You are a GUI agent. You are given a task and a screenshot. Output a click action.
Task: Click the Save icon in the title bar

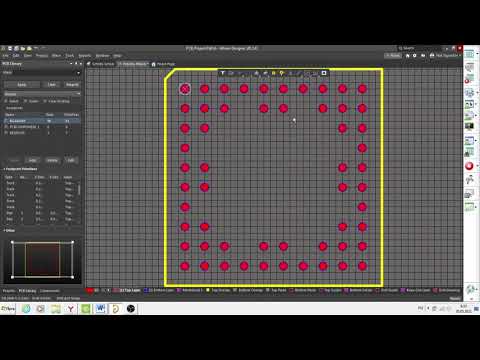(x=10, y=48)
